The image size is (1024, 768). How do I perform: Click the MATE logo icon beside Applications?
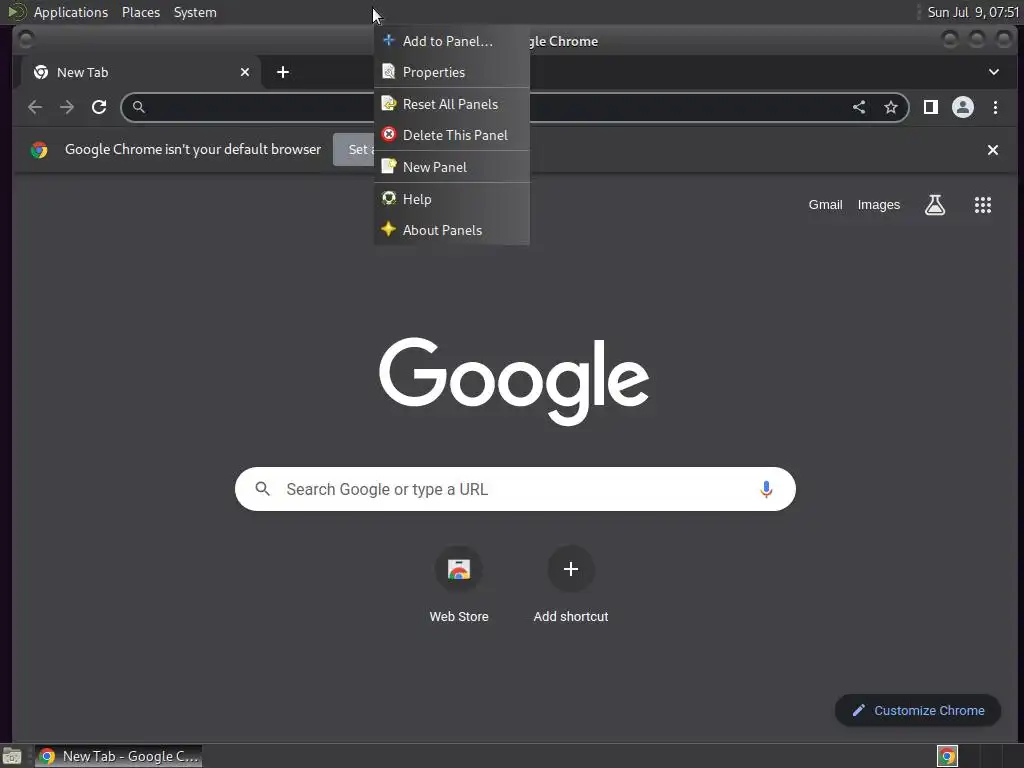pos(16,12)
